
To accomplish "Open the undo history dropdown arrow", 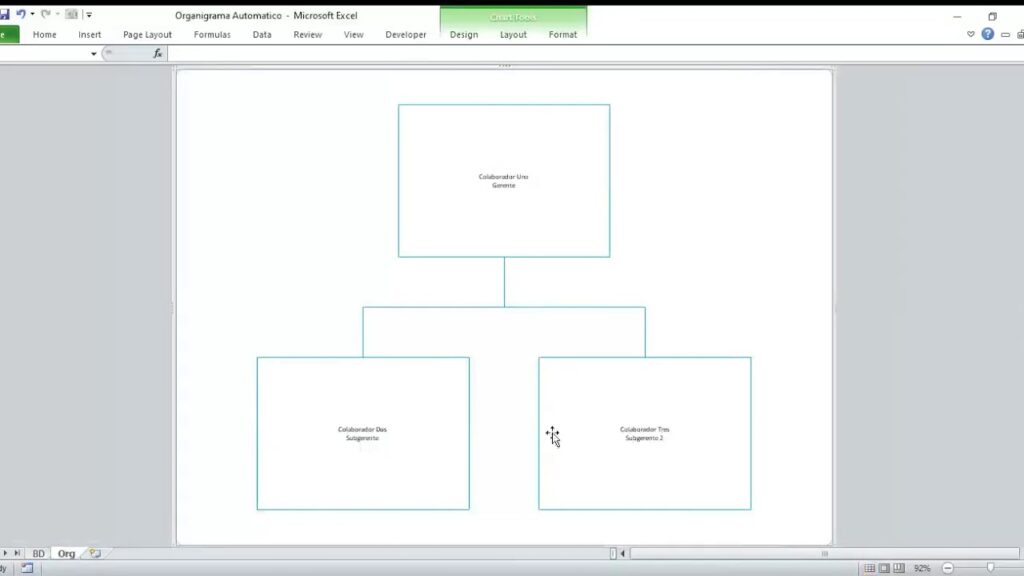I will point(33,14).
